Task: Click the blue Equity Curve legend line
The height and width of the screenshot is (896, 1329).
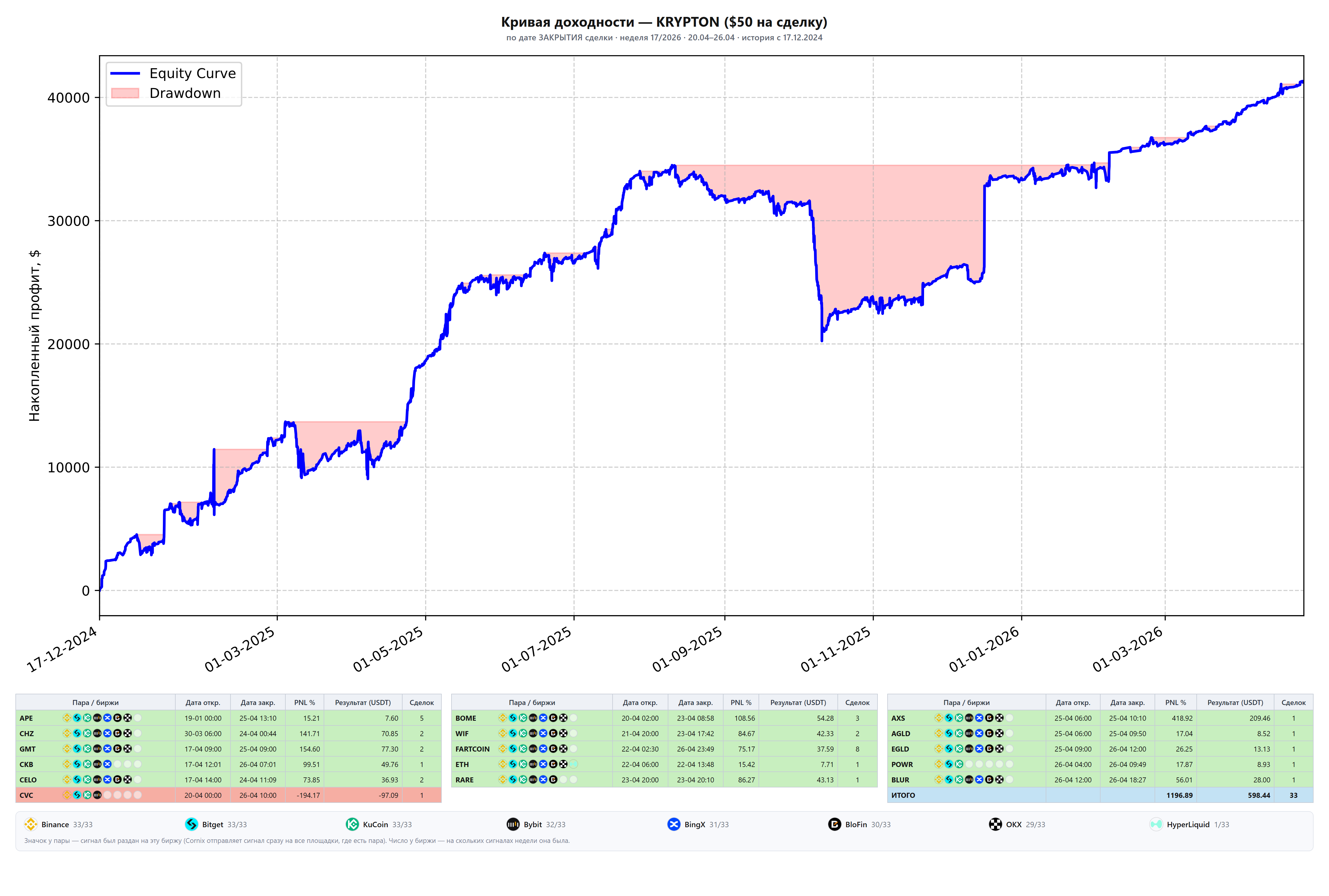Action: tap(125, 73)
